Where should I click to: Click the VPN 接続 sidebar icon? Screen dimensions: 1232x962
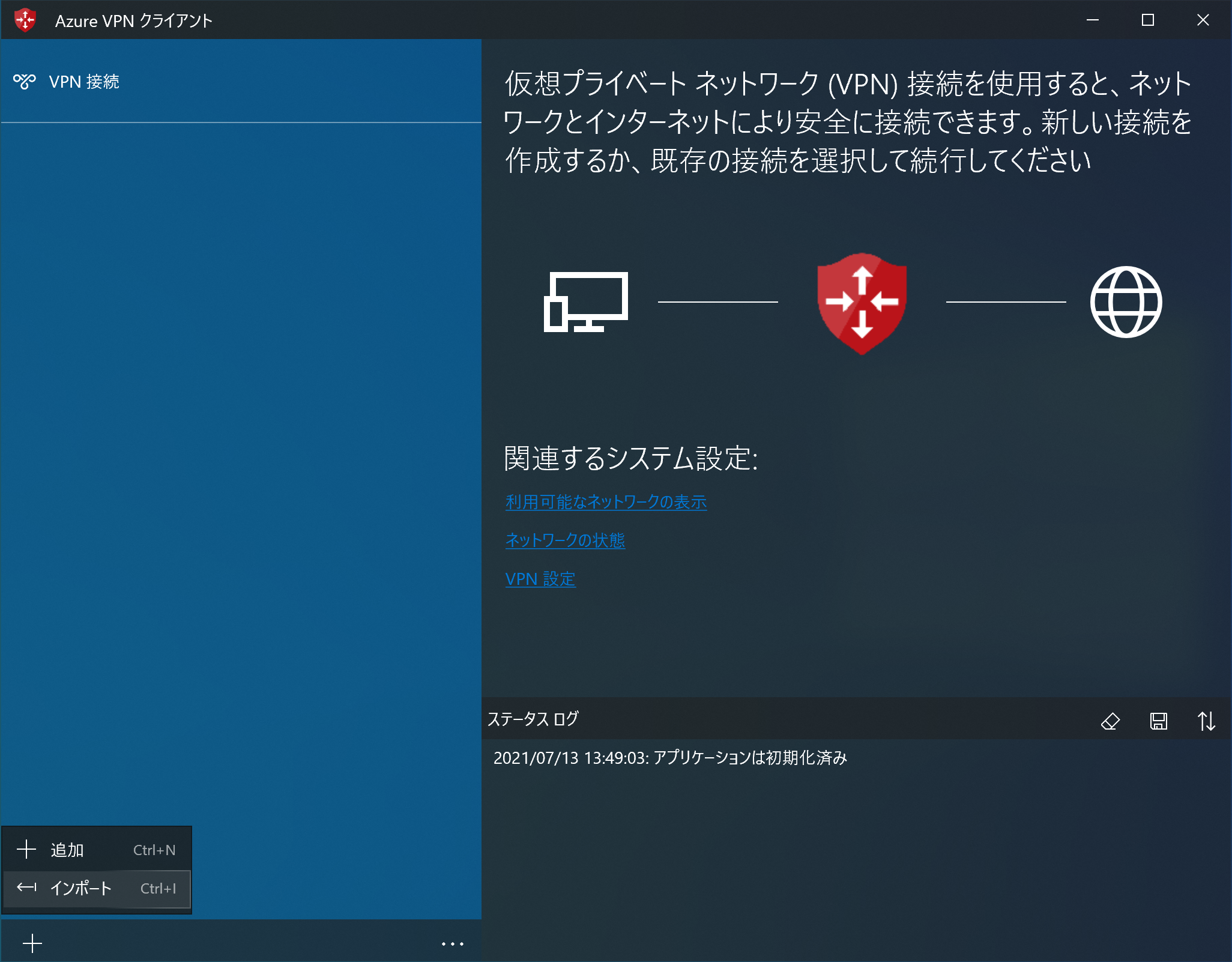point(25,81)
